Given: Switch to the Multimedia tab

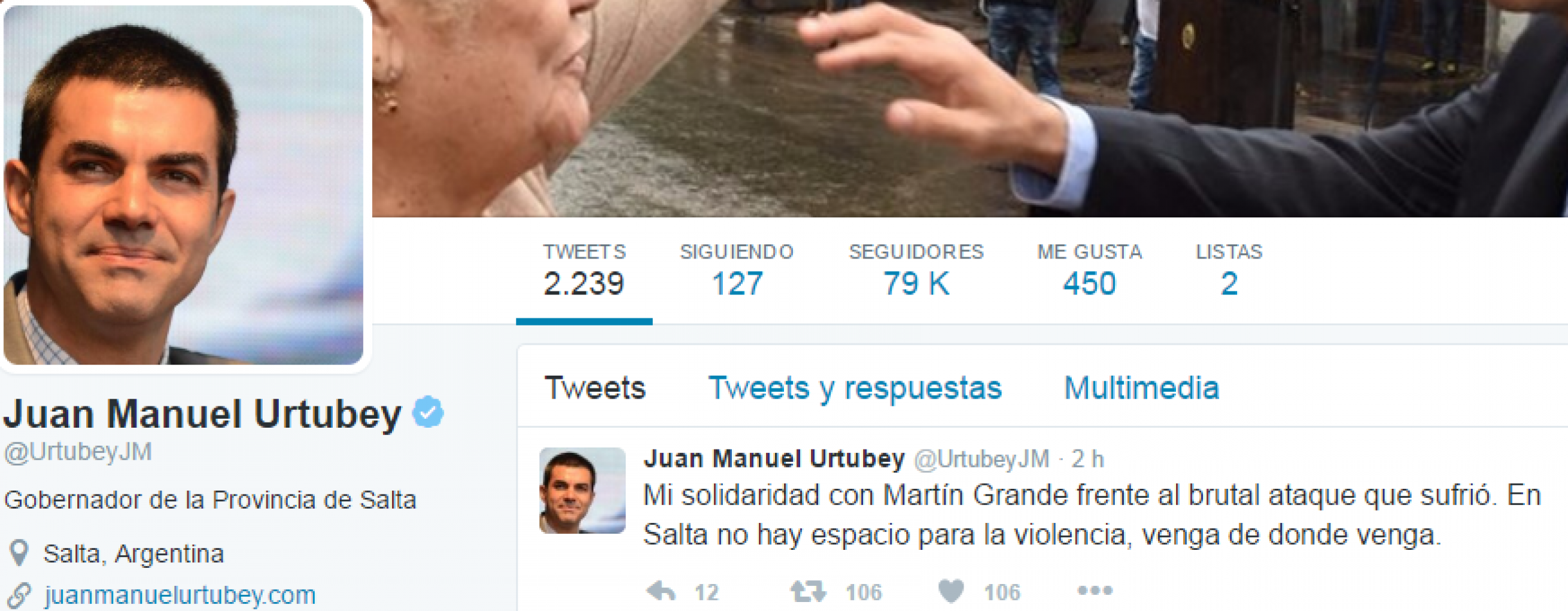Looking at the screenshot, I should click(x=1141, y=388).
